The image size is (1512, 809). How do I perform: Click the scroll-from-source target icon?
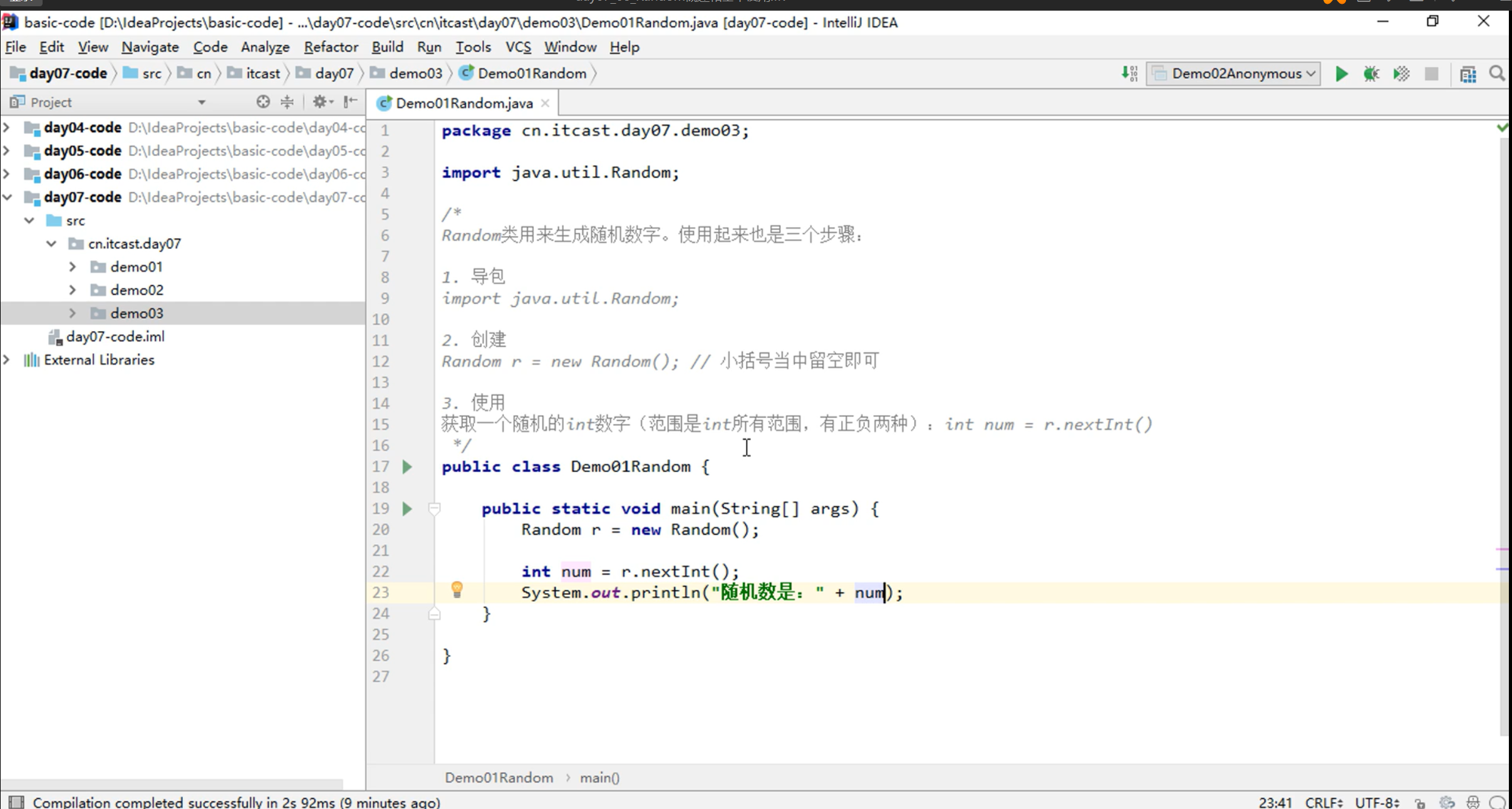pos(263,102)
